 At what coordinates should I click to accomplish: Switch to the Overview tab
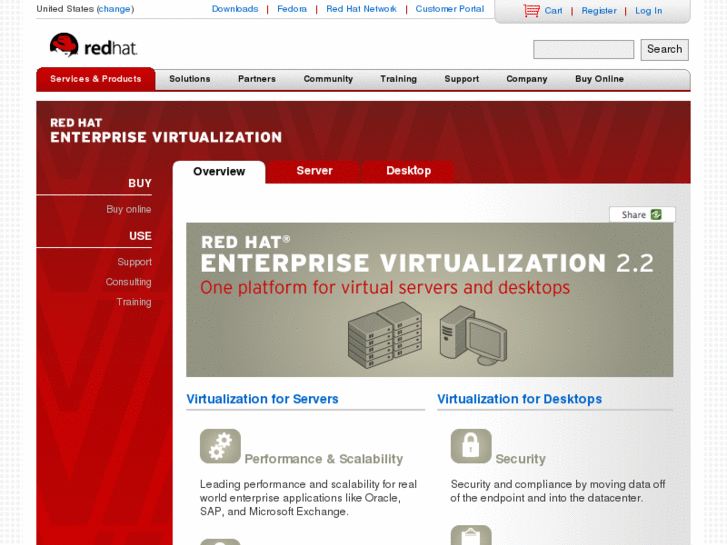[x=219, y=172]
